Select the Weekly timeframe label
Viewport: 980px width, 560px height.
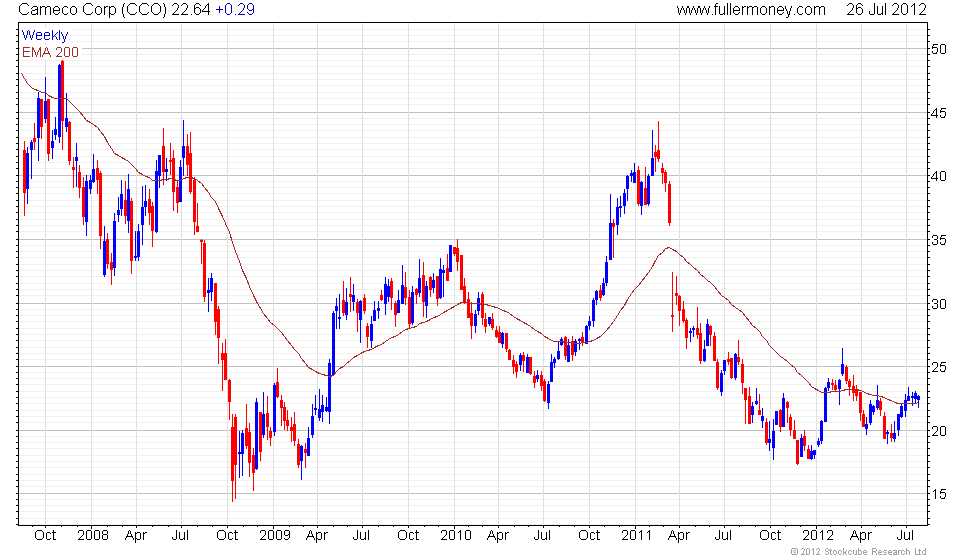(45, 35)
